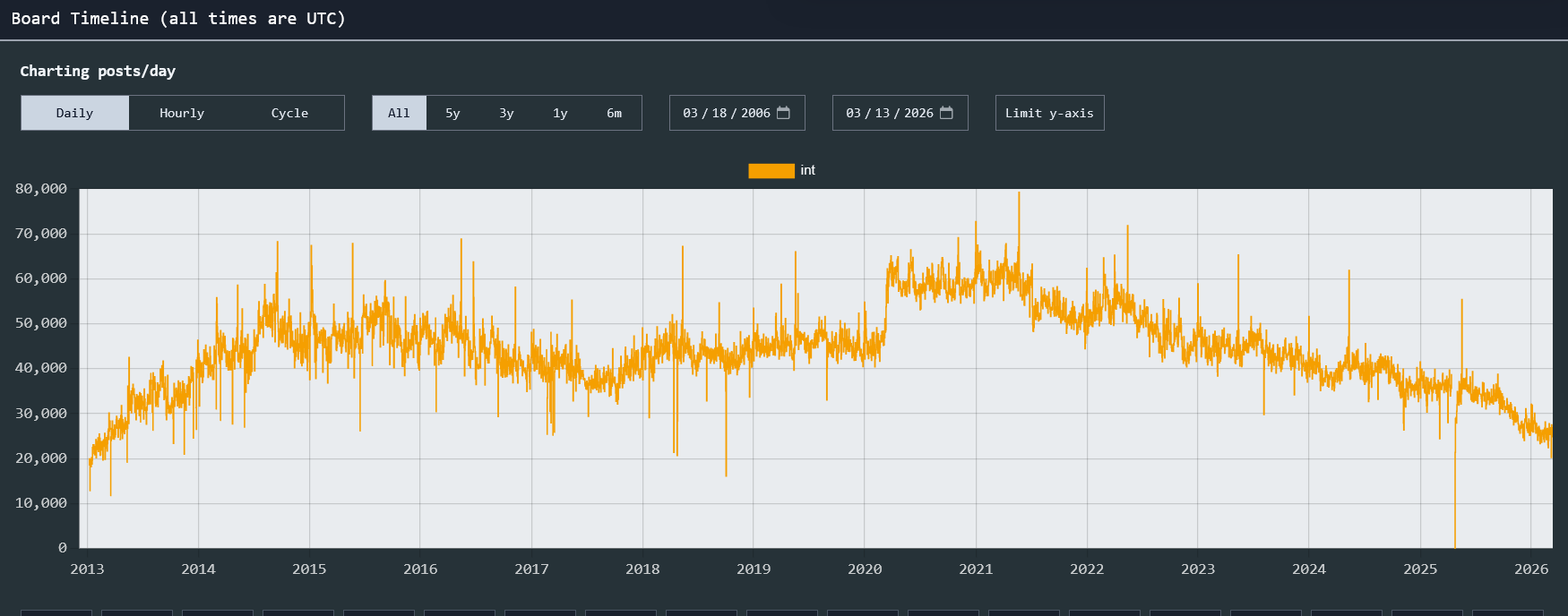
Task: Click the 2013 x-axis label
Action: 87,569
